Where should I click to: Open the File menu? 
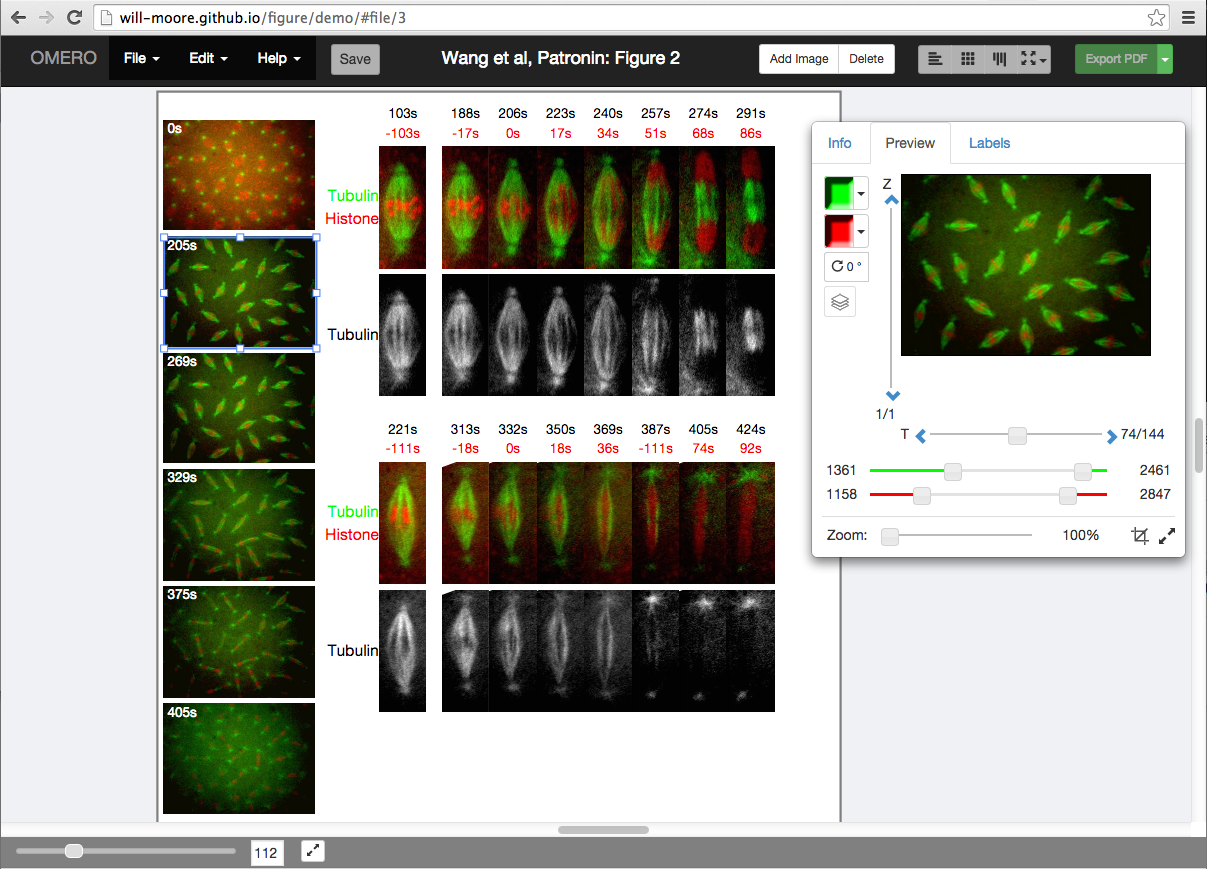pos(142,59)
